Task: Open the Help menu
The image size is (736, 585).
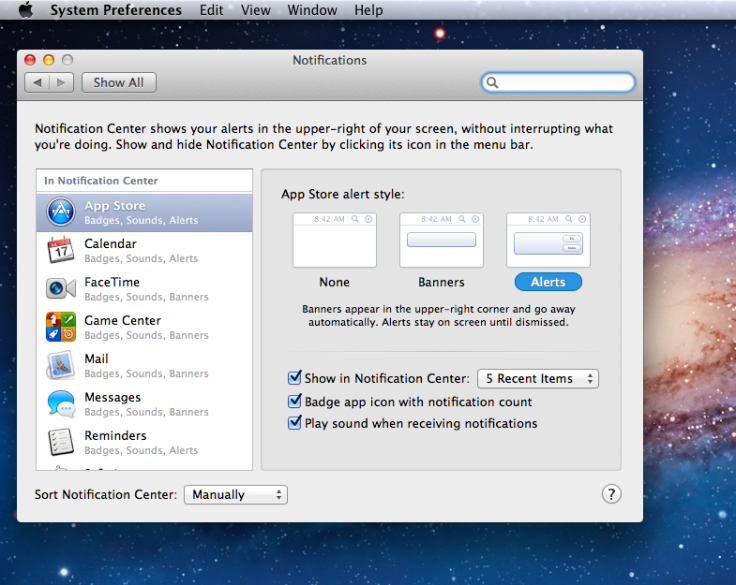Action: click(368, 10)
